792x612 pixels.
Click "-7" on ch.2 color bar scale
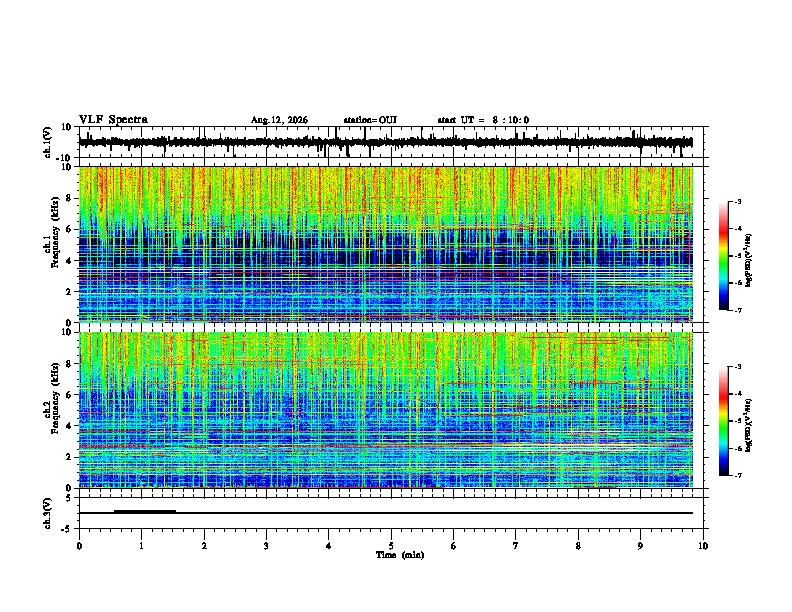click(738, 475)
